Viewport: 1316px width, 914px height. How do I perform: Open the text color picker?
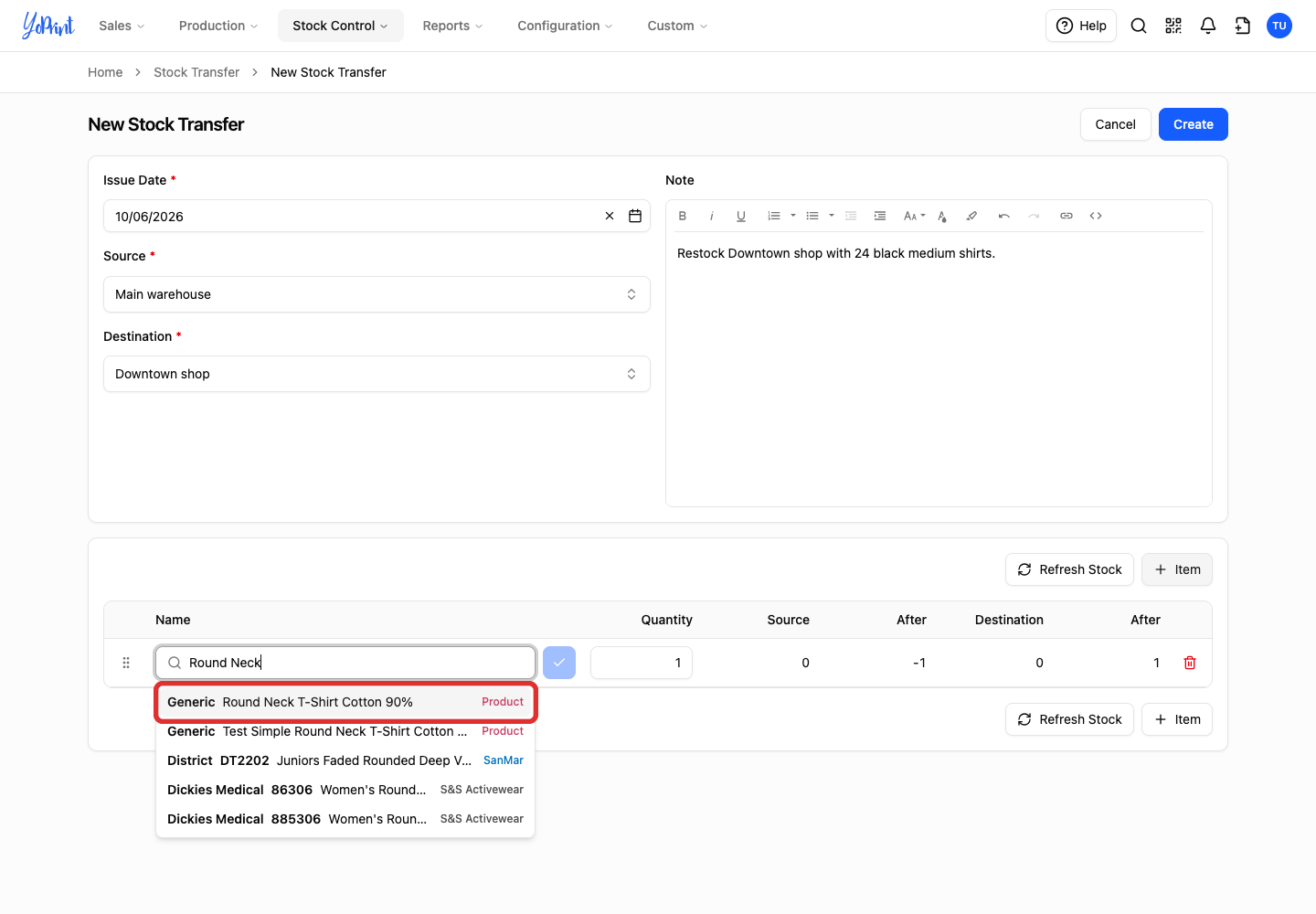tap(942, 216)
